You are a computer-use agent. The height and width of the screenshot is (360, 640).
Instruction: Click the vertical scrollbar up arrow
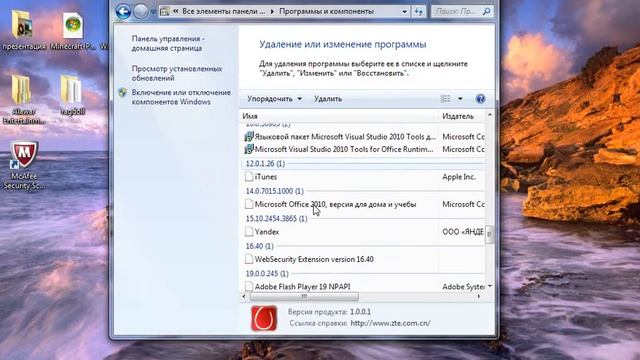tap(489, 116)
